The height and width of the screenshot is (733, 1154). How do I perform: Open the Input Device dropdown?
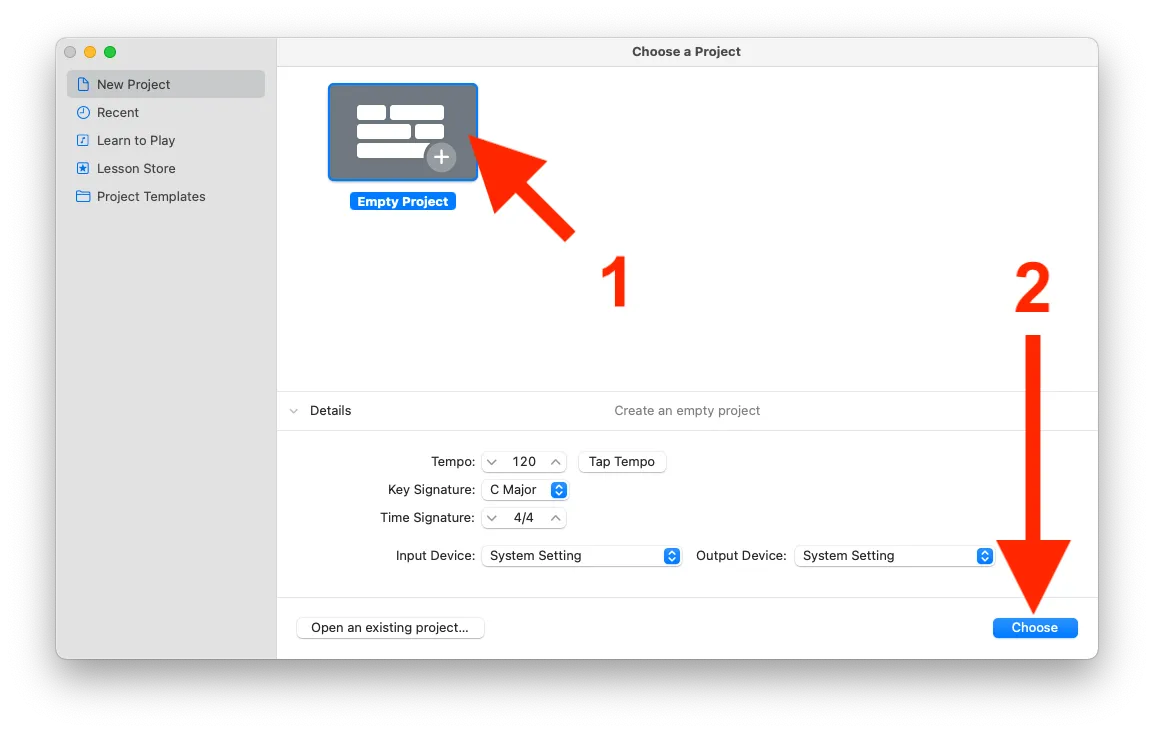coord(672,556)
